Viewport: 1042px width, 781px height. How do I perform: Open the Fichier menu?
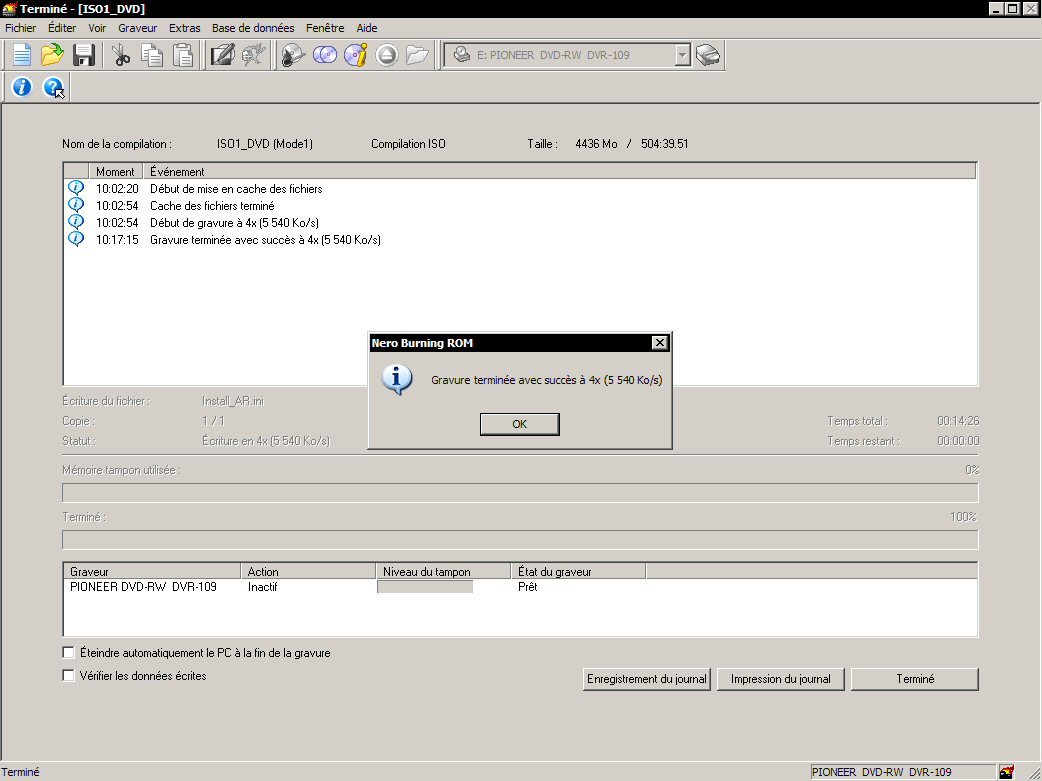pyautogui.click(x=21, y=28)
